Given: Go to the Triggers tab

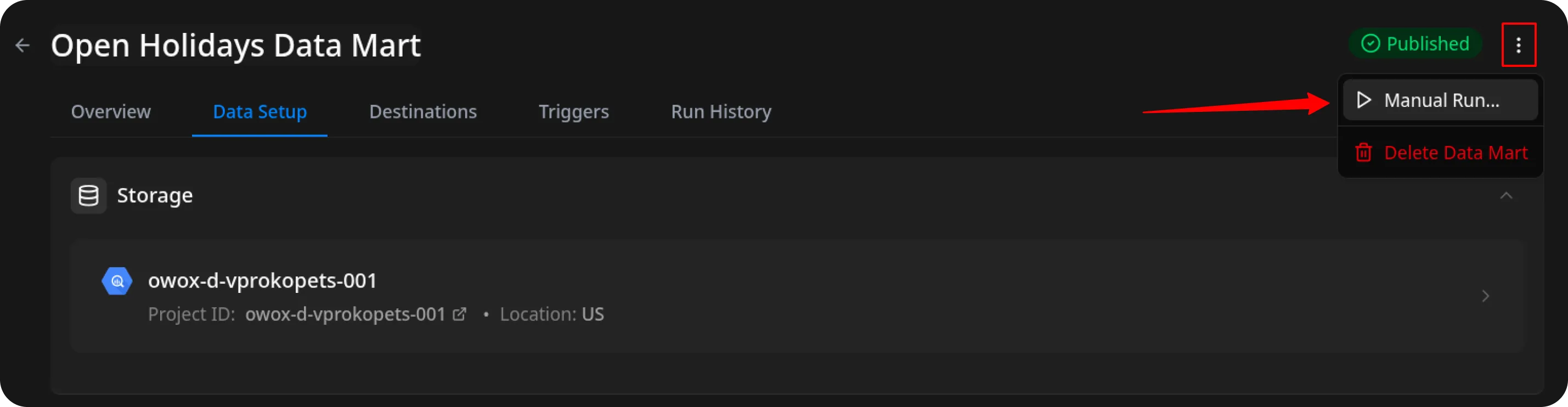Looking at the screenshot, I should [x=573, y=112].
